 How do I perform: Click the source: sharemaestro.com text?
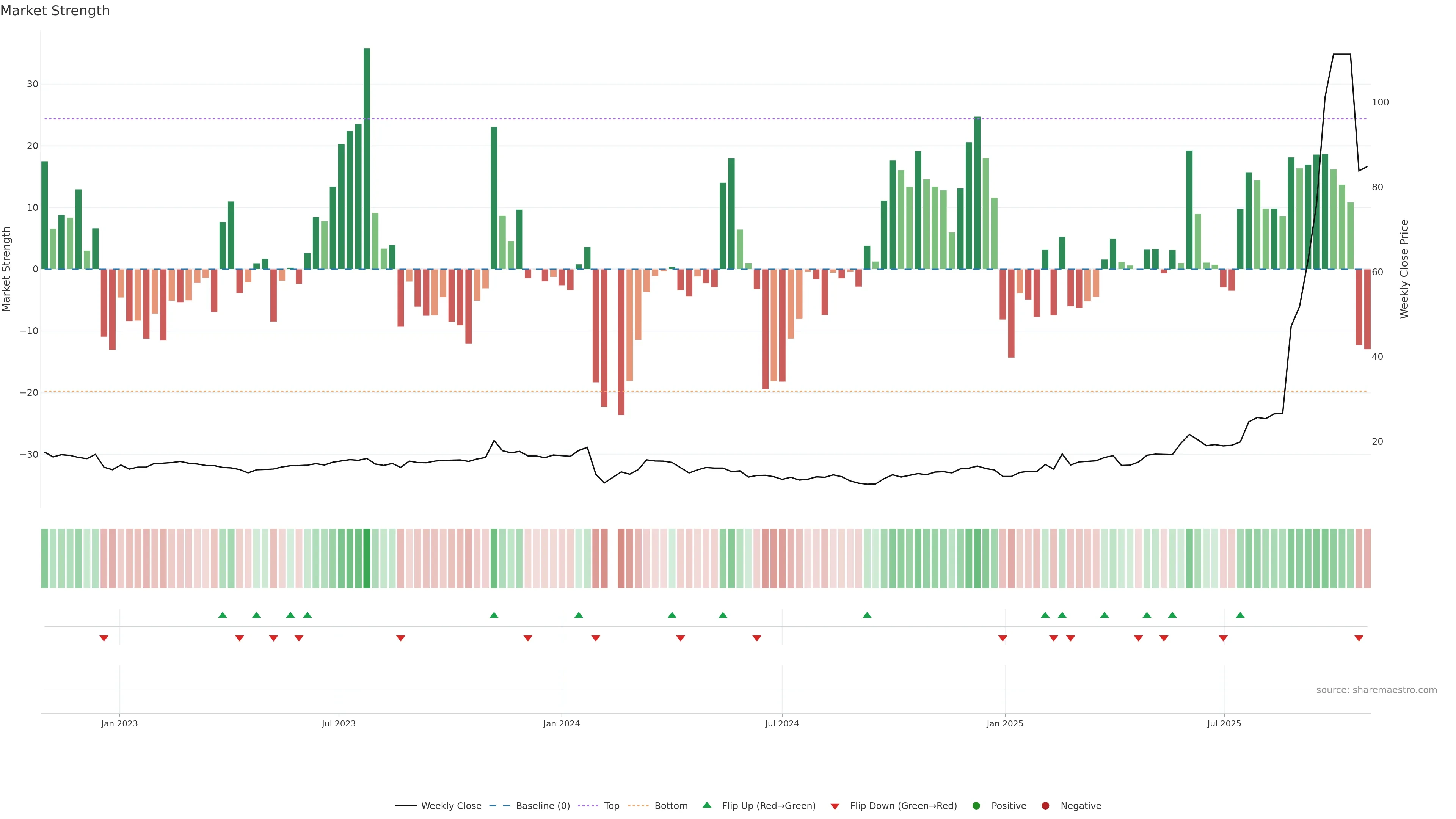coord(1376,690)
